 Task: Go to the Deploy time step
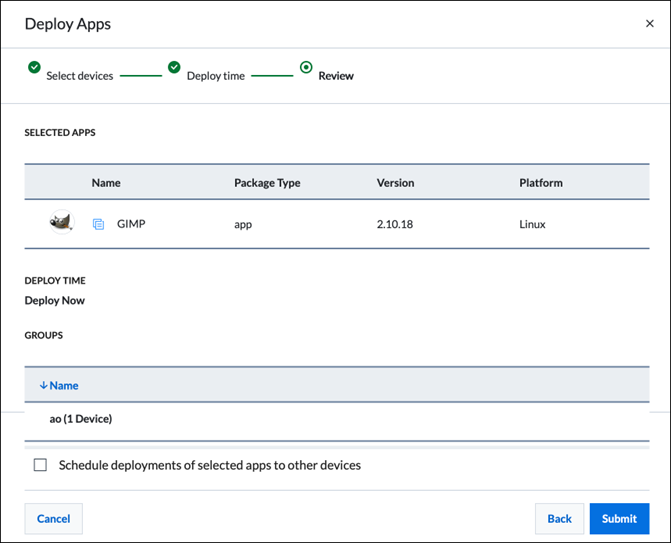(x=215, y=76)
